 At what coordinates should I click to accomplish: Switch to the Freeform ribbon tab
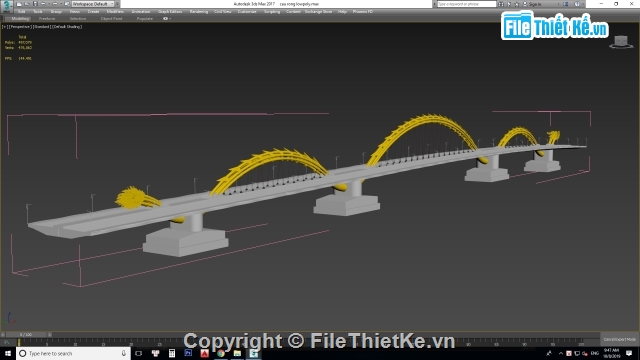pyautogui.click(x=47, y=19)
